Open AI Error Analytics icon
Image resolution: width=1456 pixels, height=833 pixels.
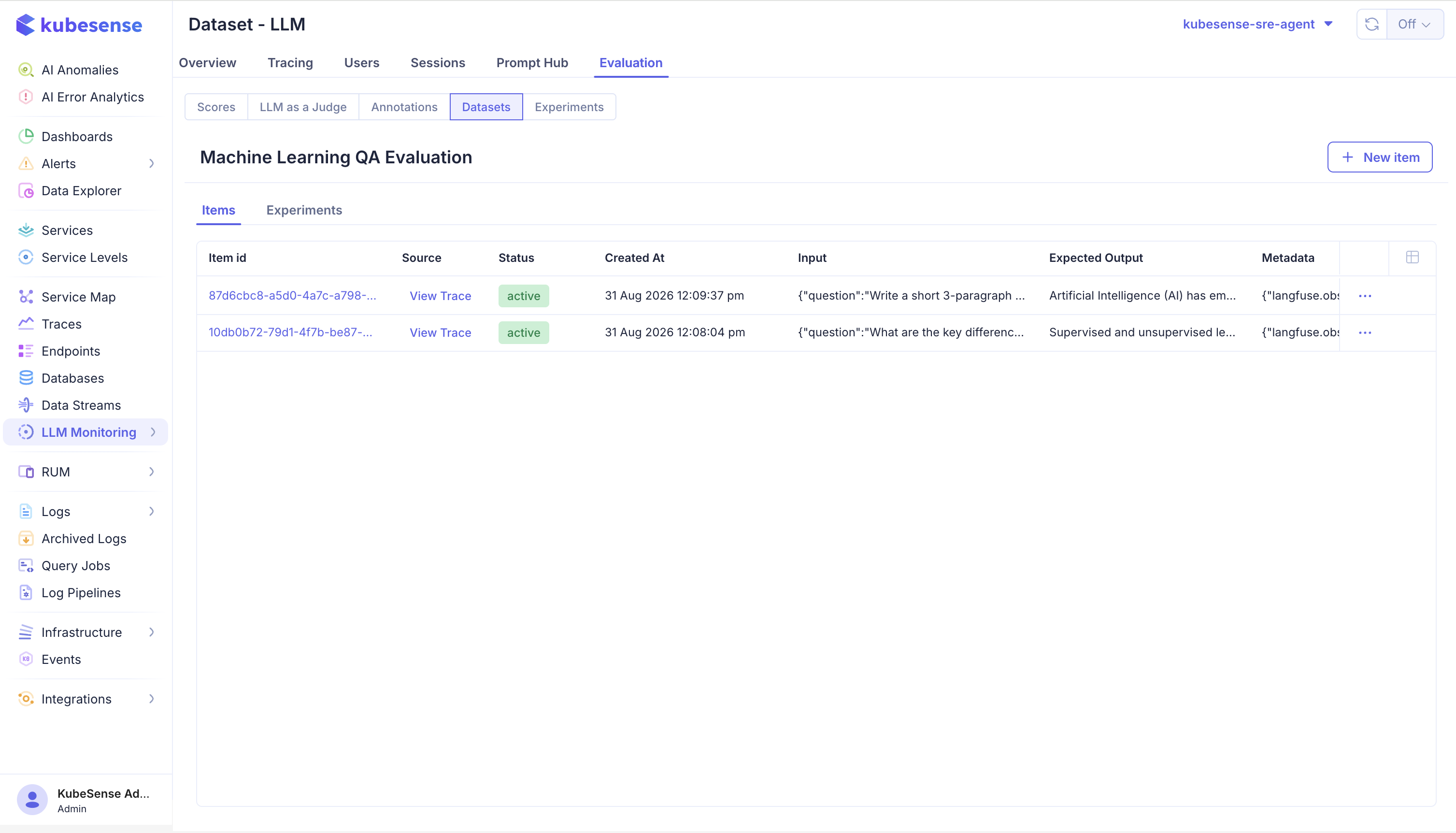point(26,97)
